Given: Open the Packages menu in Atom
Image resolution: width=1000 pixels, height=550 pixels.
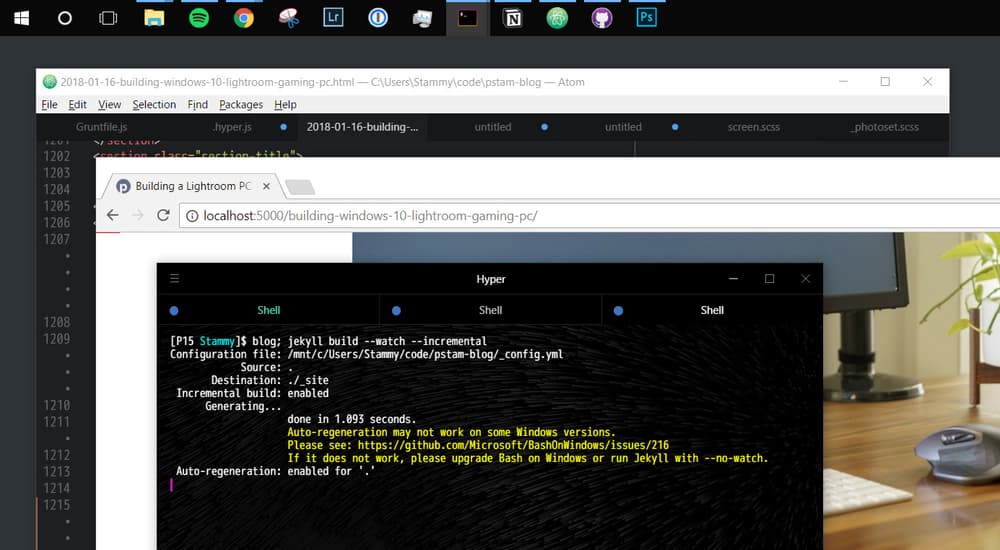Looking at the screenshot, I should pyautogui.click(x=240, y=105).
